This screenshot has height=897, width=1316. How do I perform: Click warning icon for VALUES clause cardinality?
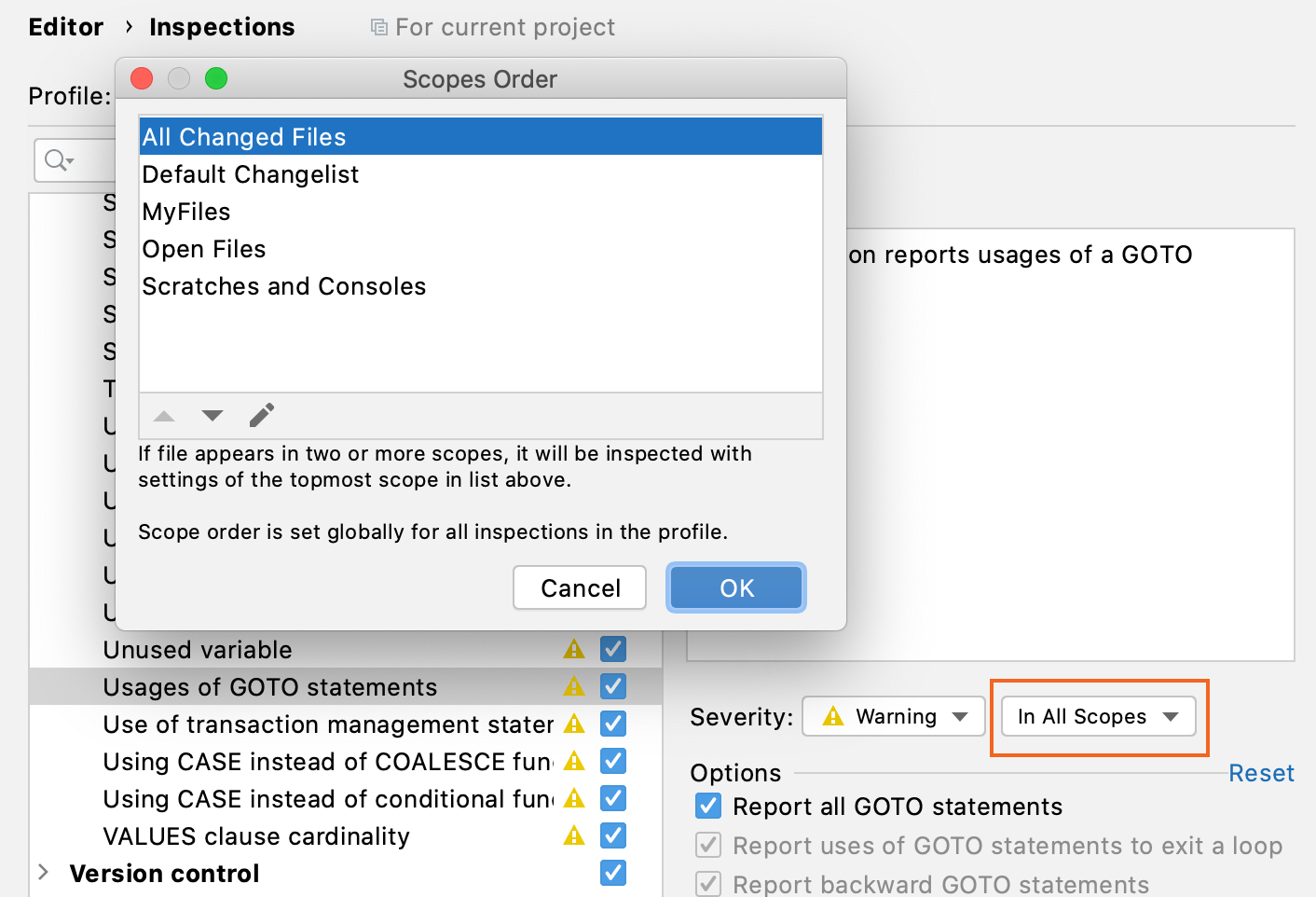[574, 835]
